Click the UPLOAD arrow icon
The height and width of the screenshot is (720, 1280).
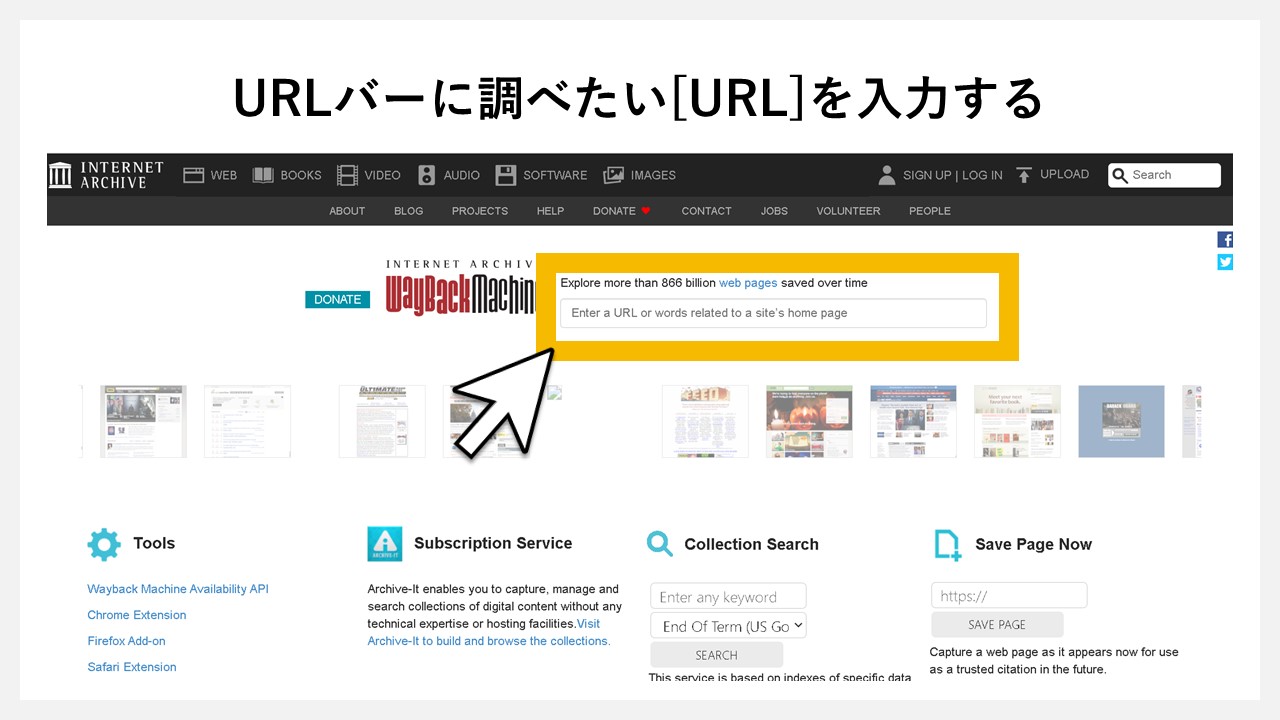(x=1024, y=174)
